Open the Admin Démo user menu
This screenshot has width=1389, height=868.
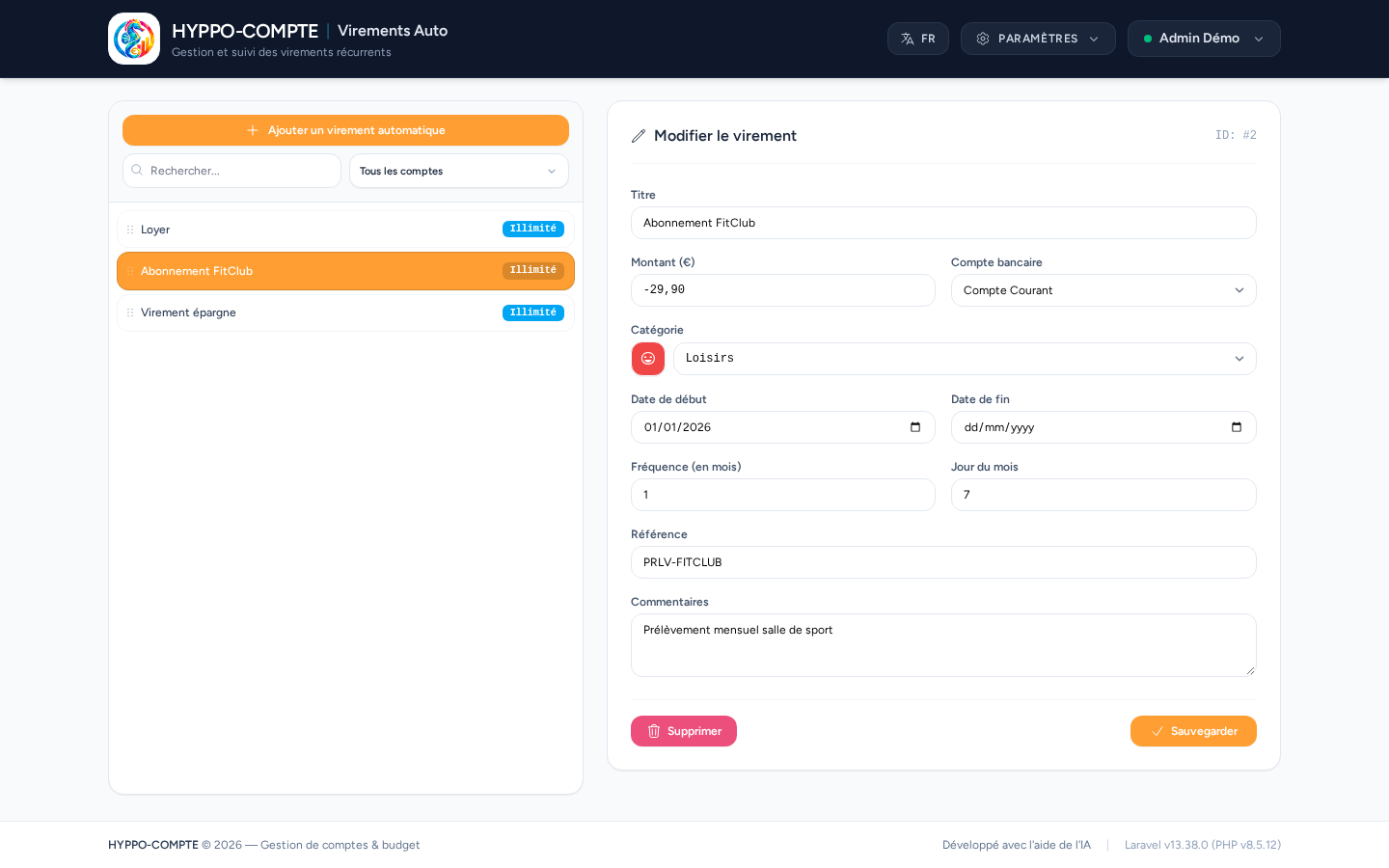tap(1204, 39)
